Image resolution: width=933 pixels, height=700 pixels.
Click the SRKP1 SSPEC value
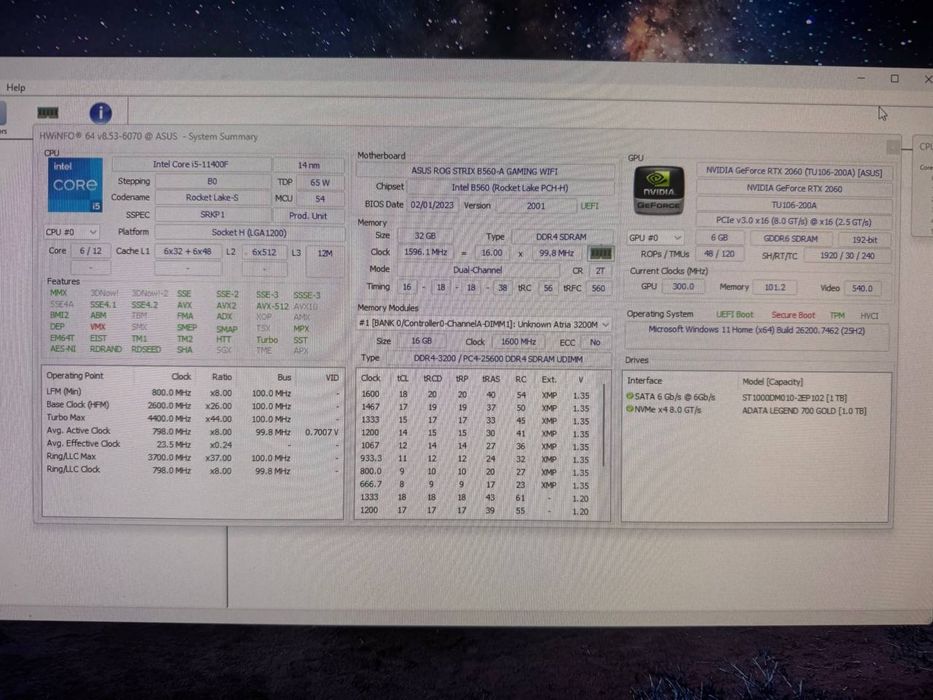[212, 214]
